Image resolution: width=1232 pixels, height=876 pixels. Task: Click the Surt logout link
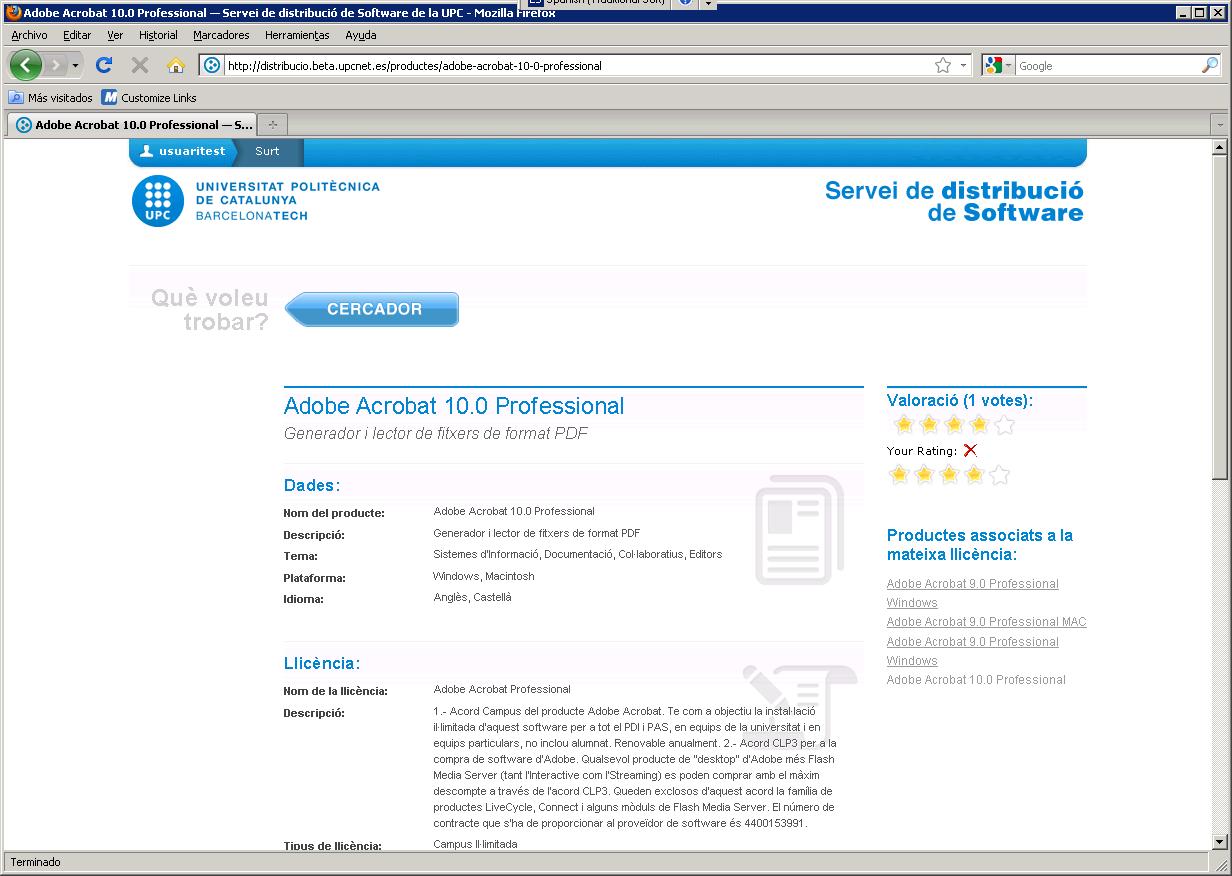pos(267,152)
